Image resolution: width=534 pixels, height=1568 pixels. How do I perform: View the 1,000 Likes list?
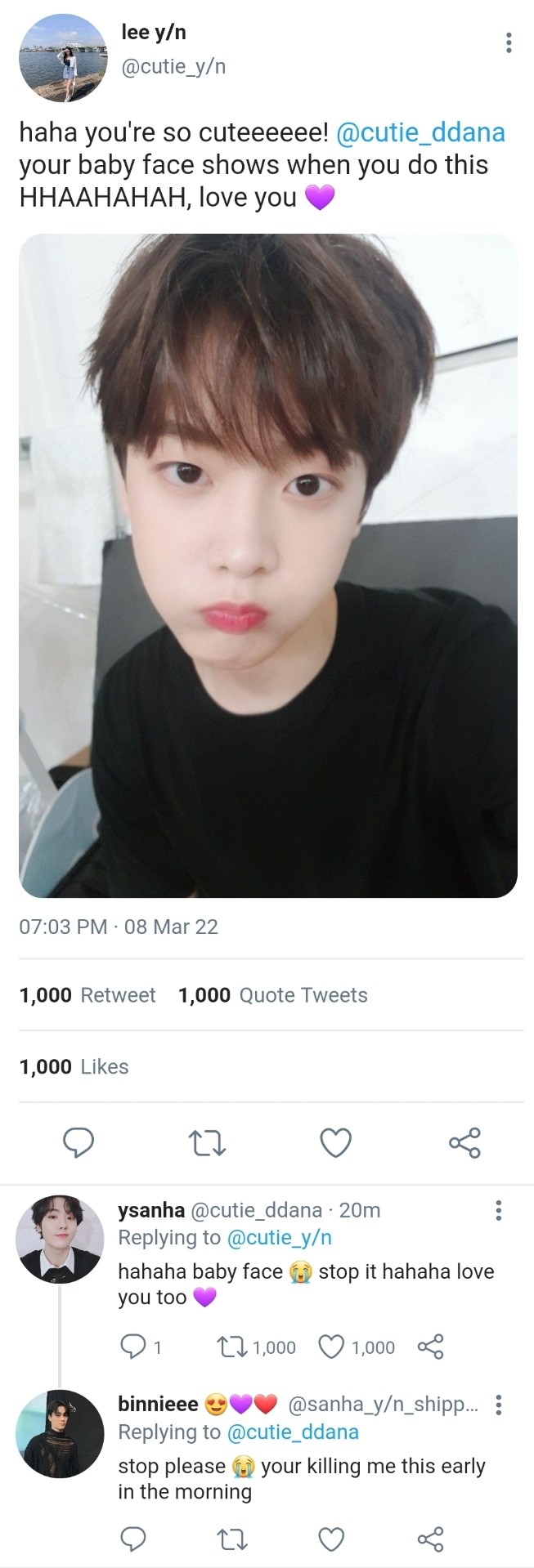[74, 1066]
